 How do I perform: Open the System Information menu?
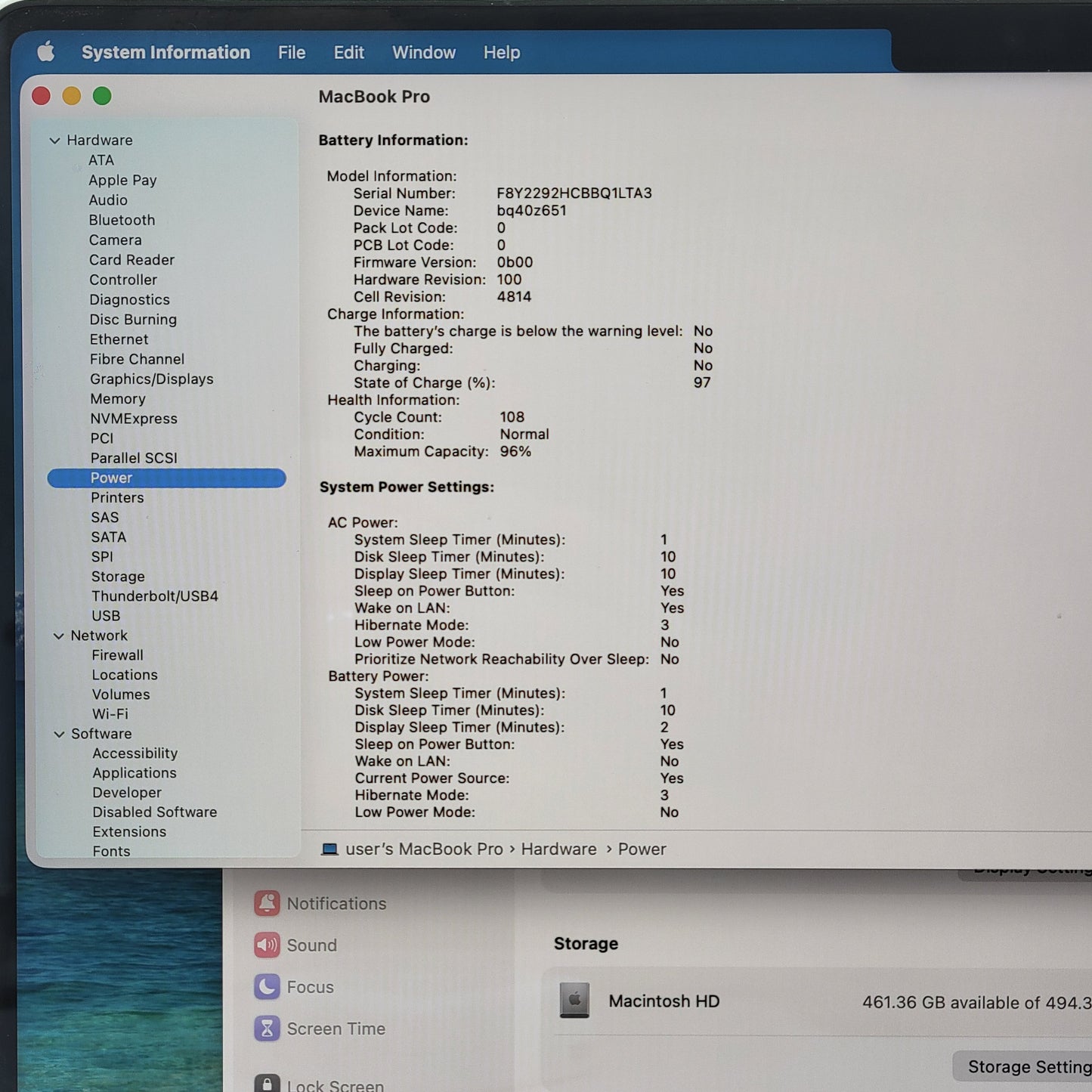tap(166, 52)
